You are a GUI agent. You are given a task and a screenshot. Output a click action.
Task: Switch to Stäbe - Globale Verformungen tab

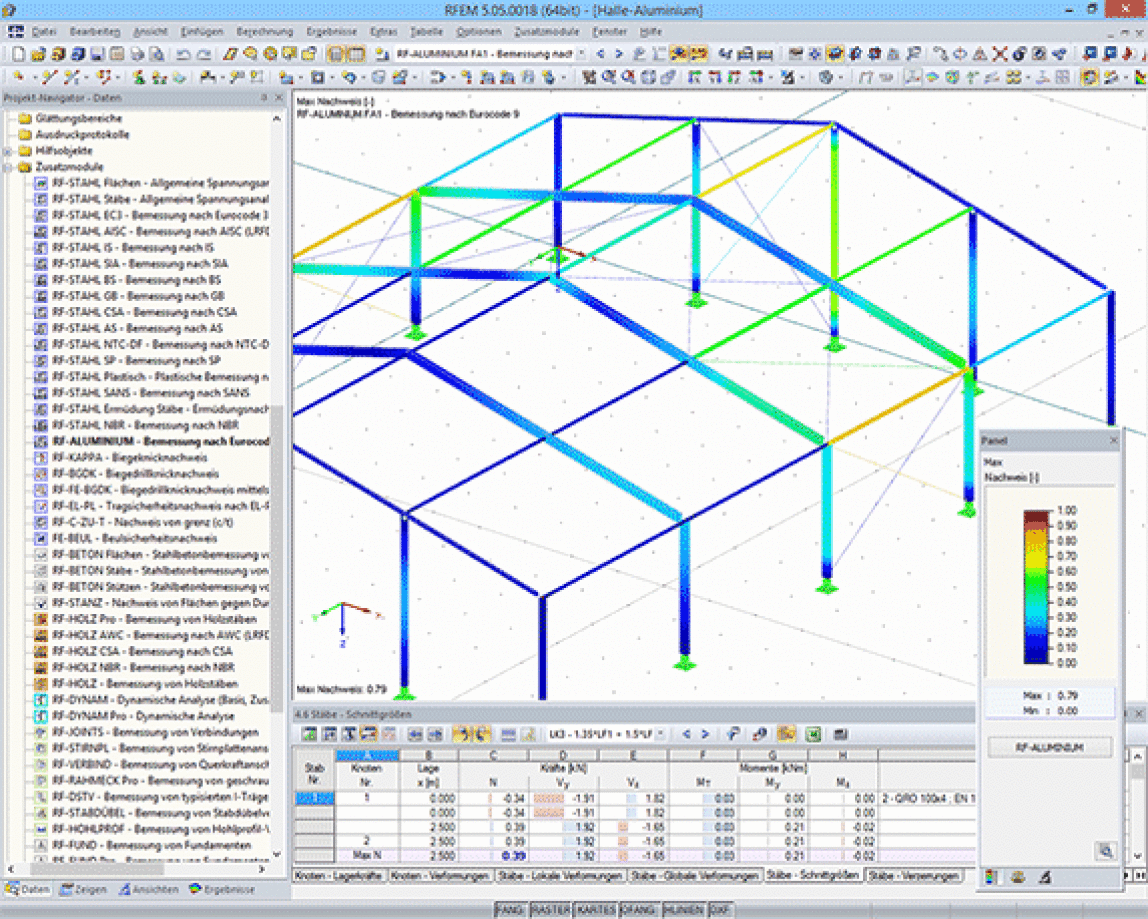click(x=694, y=876)
